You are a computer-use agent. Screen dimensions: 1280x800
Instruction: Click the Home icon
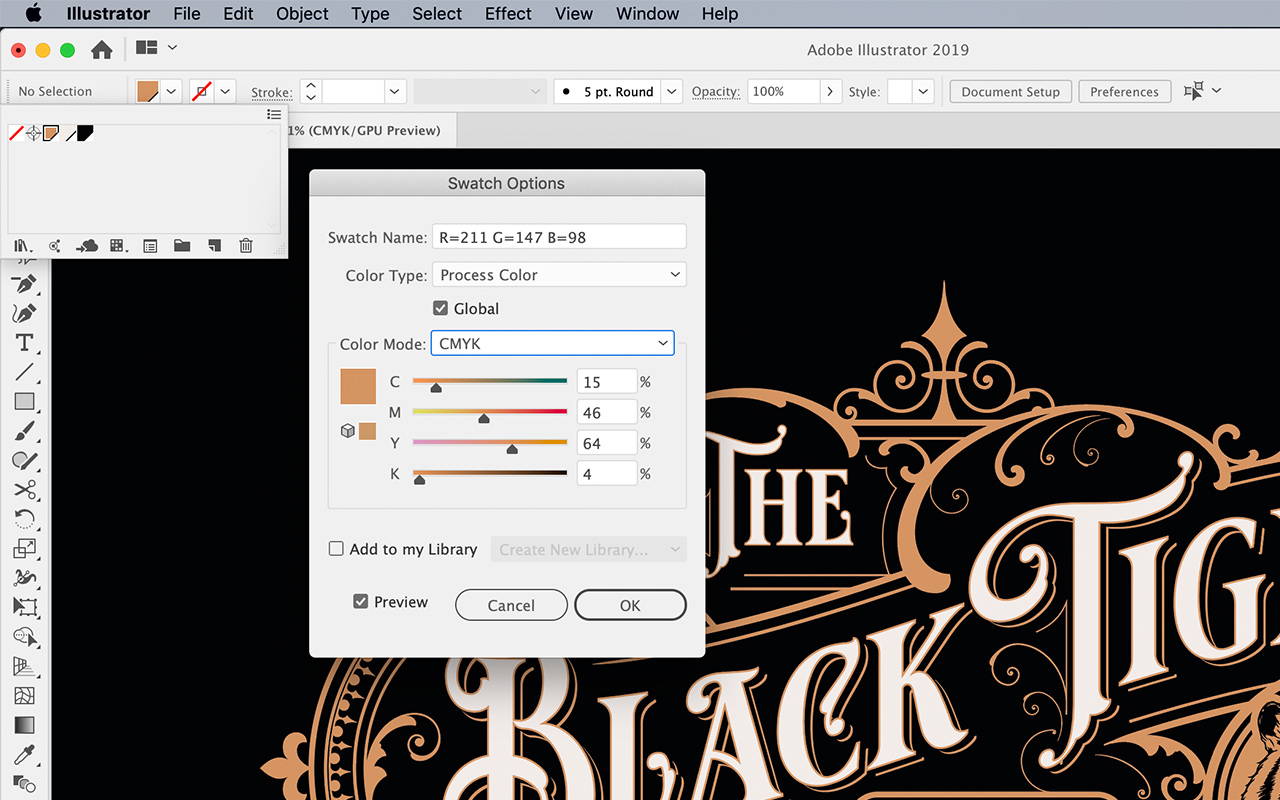pyautogui.click(x=101, y=50)
